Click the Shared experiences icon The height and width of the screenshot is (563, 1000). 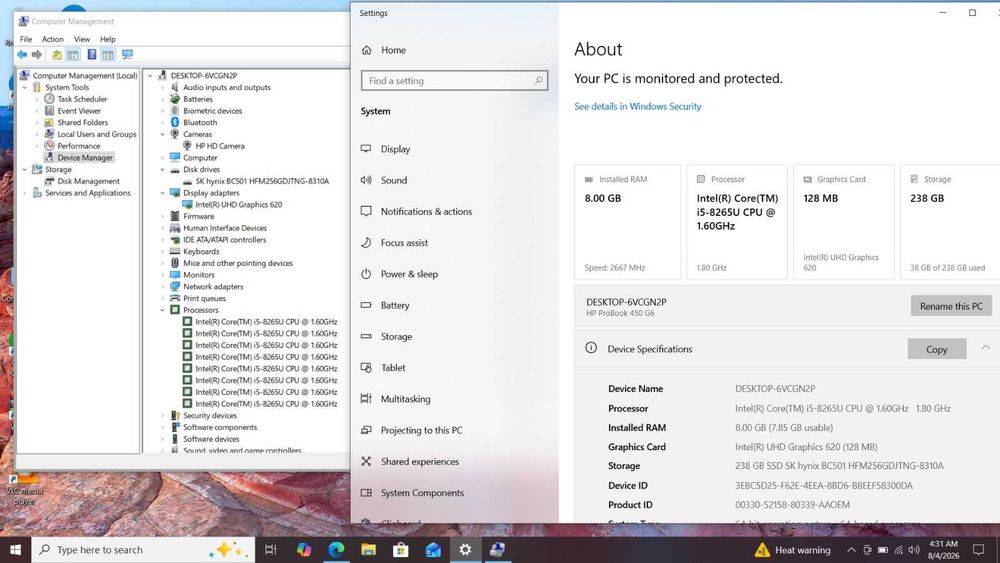(x=366, y=461)
